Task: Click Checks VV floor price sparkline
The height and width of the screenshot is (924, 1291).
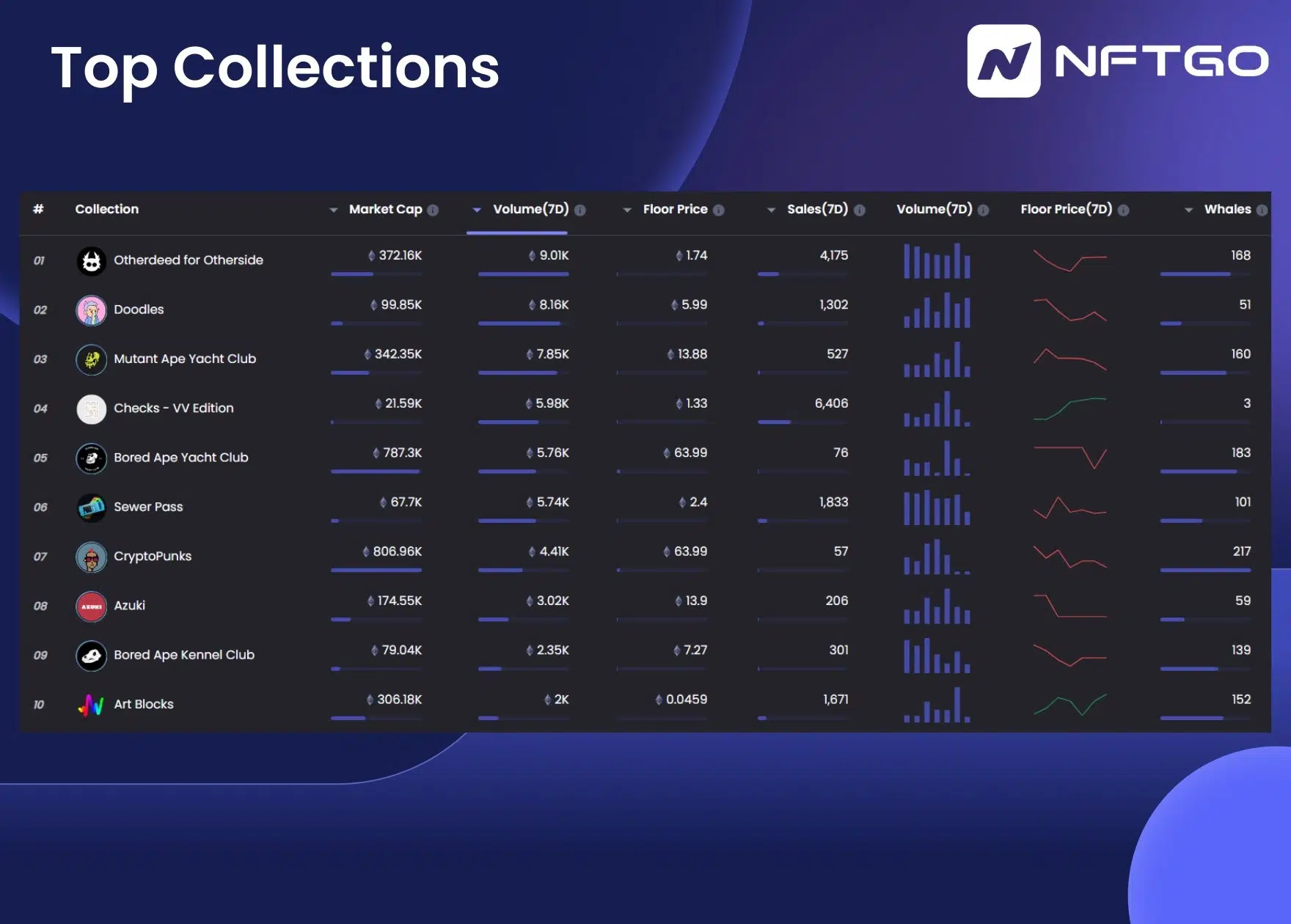Action: point(1069,408)
